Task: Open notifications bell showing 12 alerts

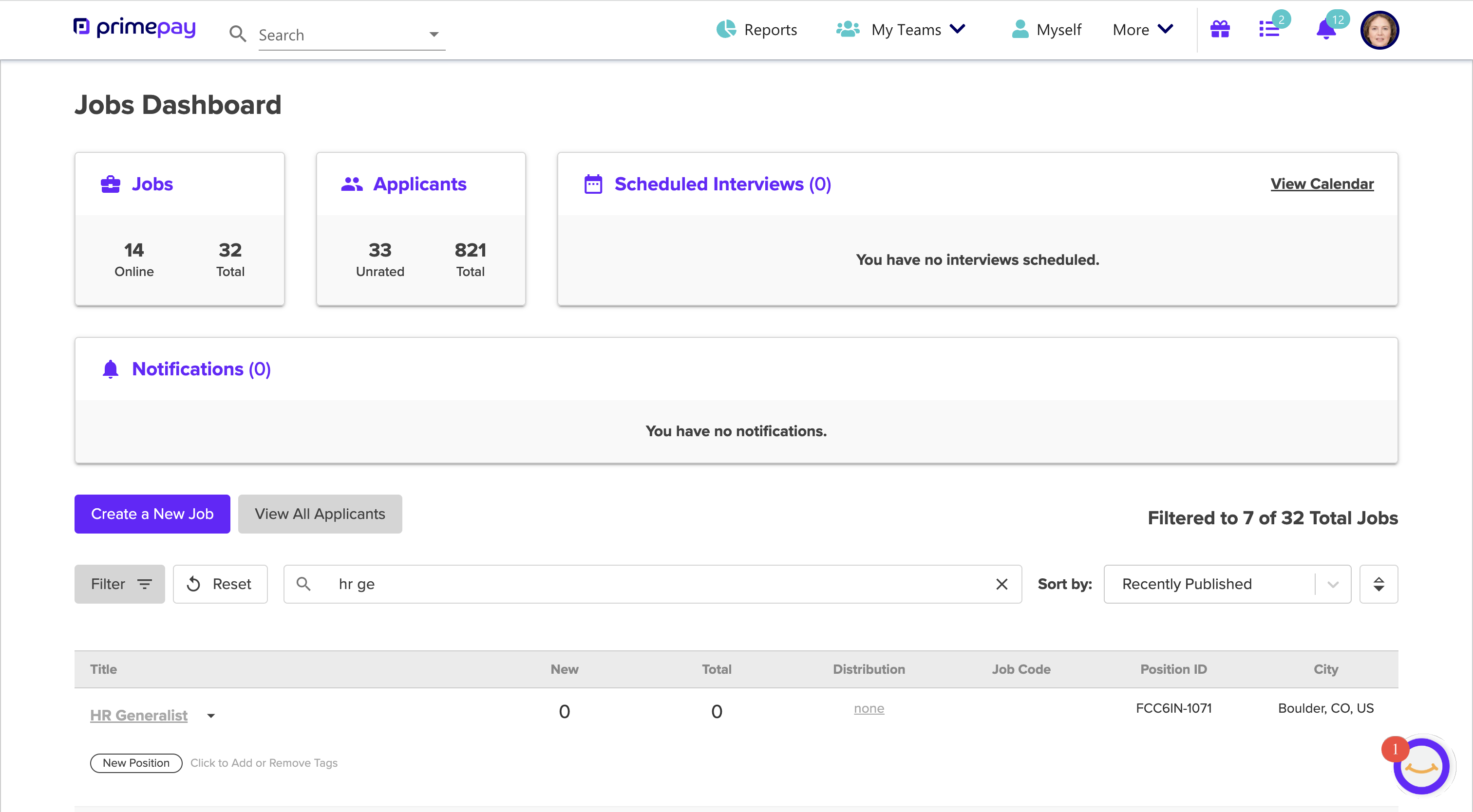Action: (1325, 32)
